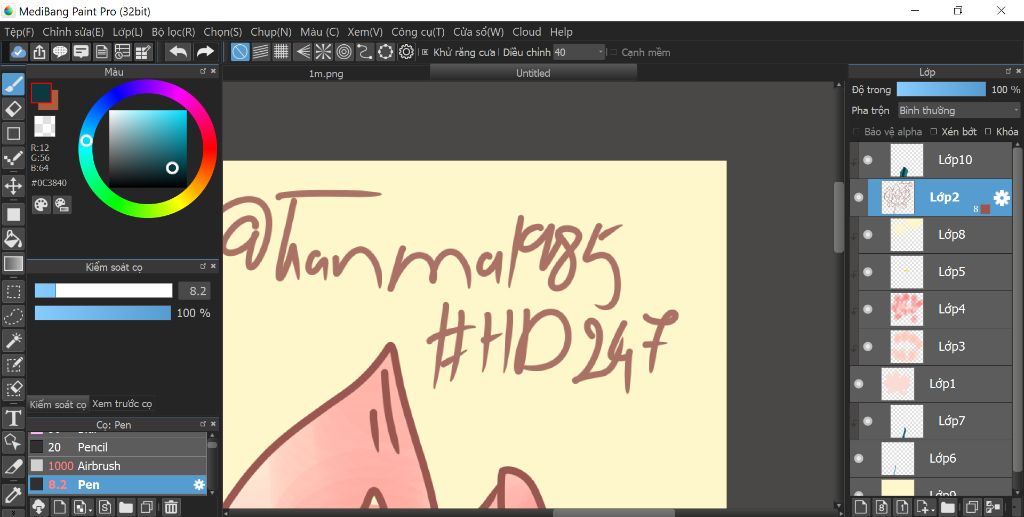
Task: Open Pha trộn blend mode dropdown
Action: click(959, 110)
